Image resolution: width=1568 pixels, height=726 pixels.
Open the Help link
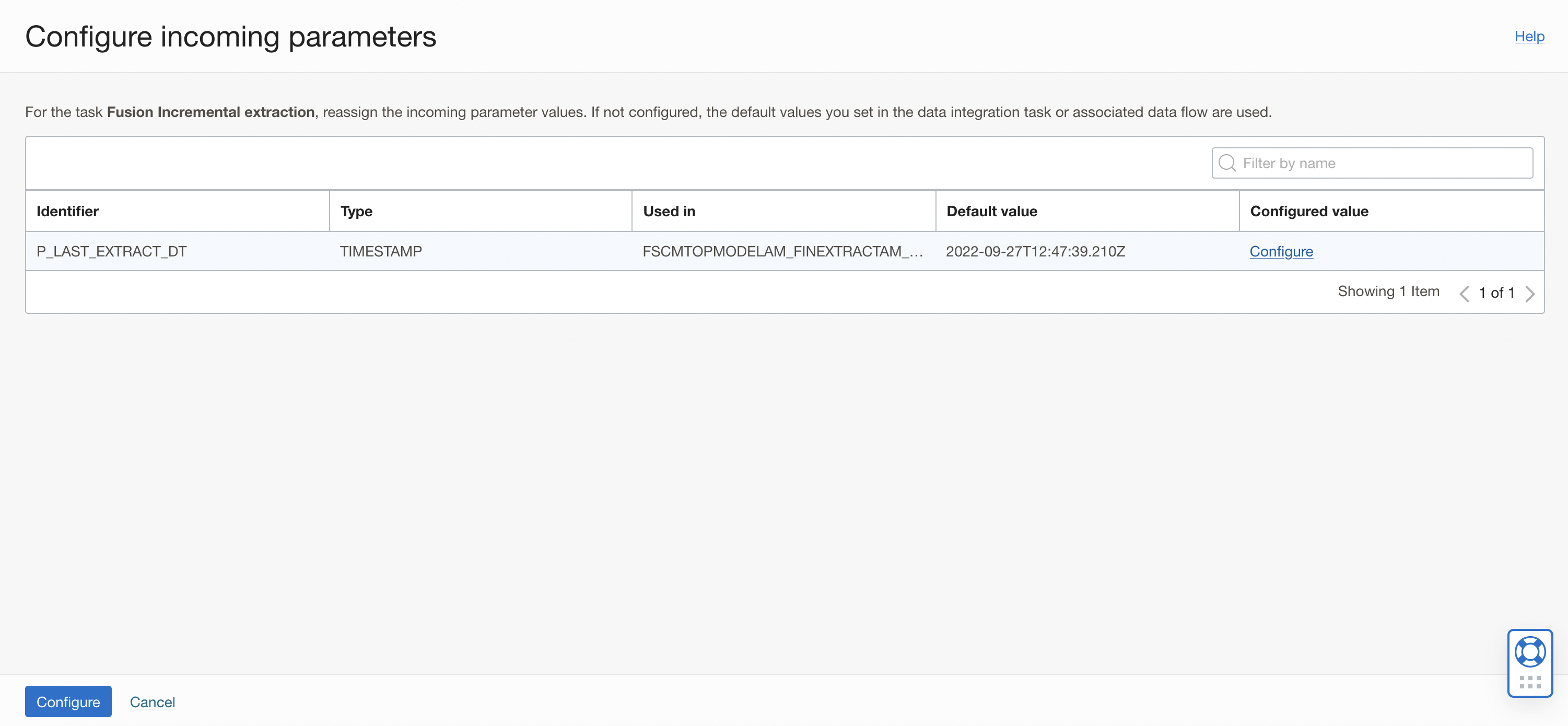1530,36
